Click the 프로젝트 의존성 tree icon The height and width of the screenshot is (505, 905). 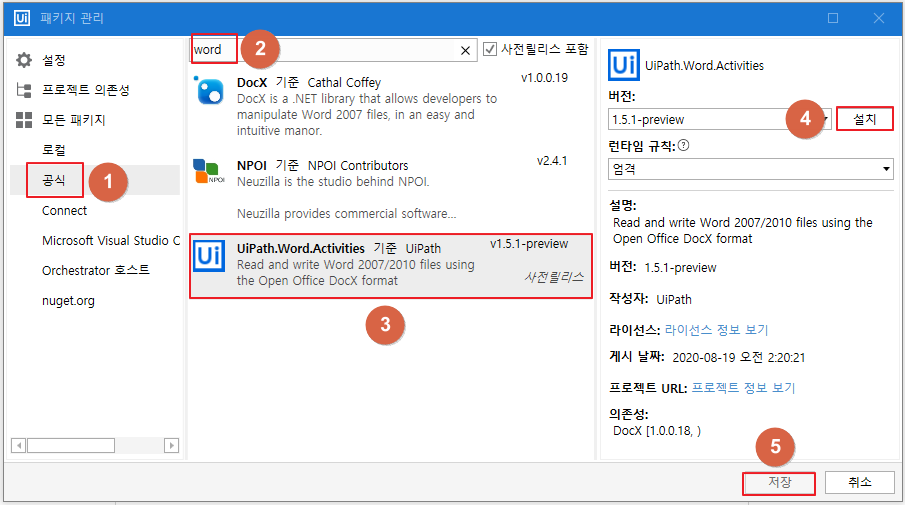(24, 90)
